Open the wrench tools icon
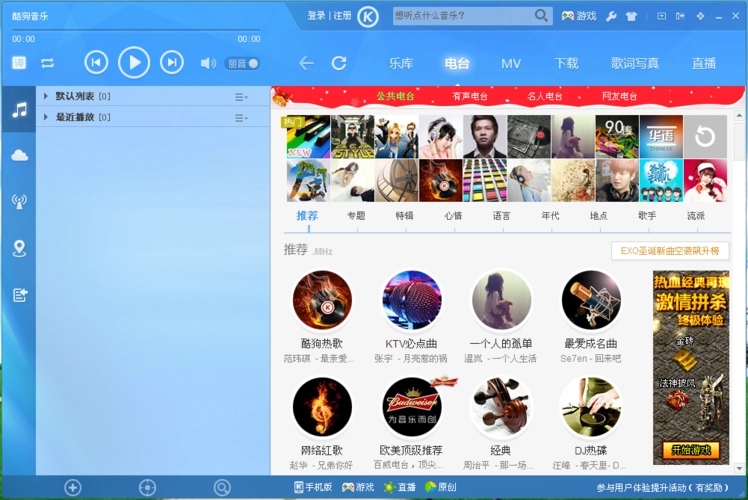 pos(611,17)
